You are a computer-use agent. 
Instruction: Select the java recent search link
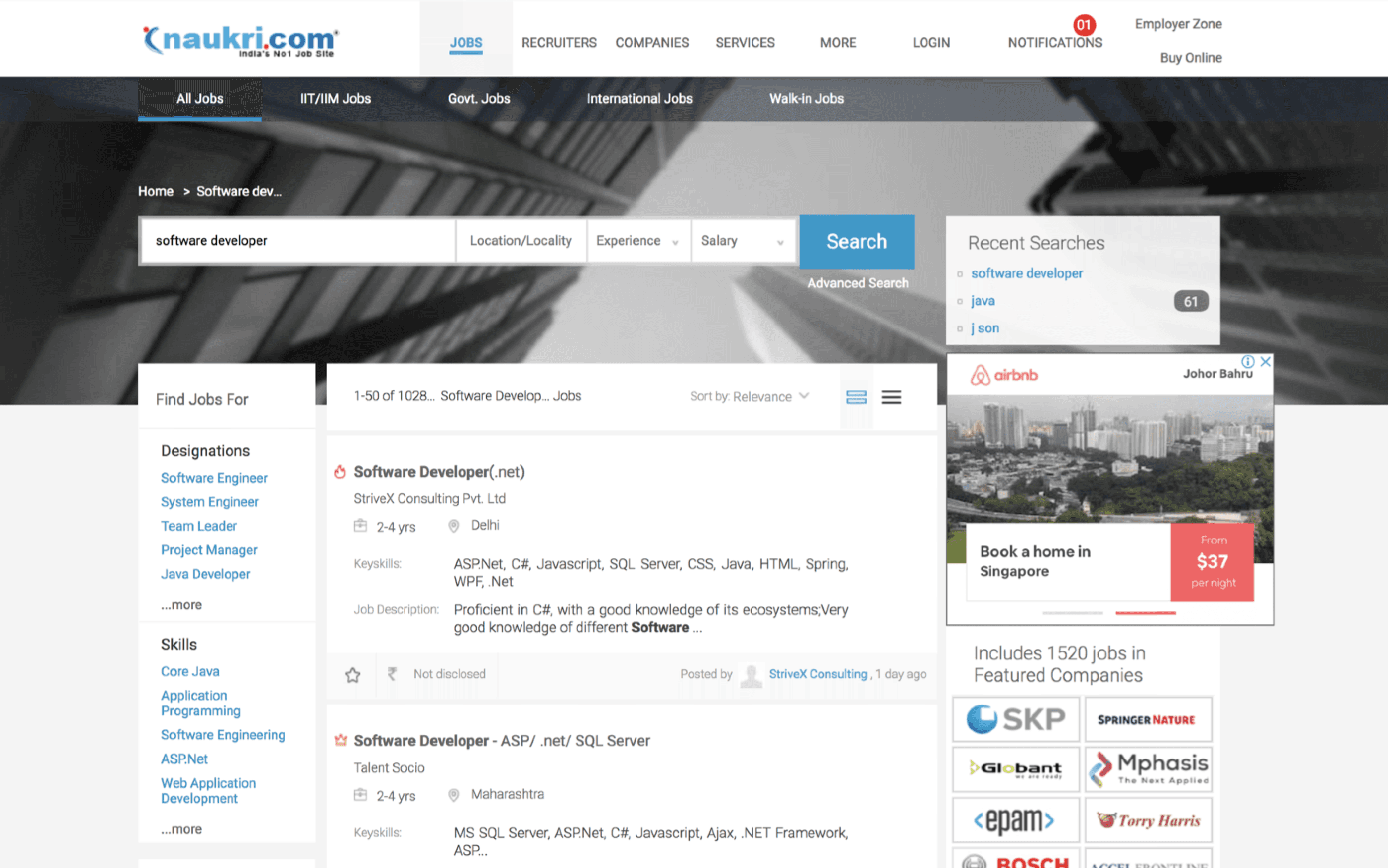[983, 301]
